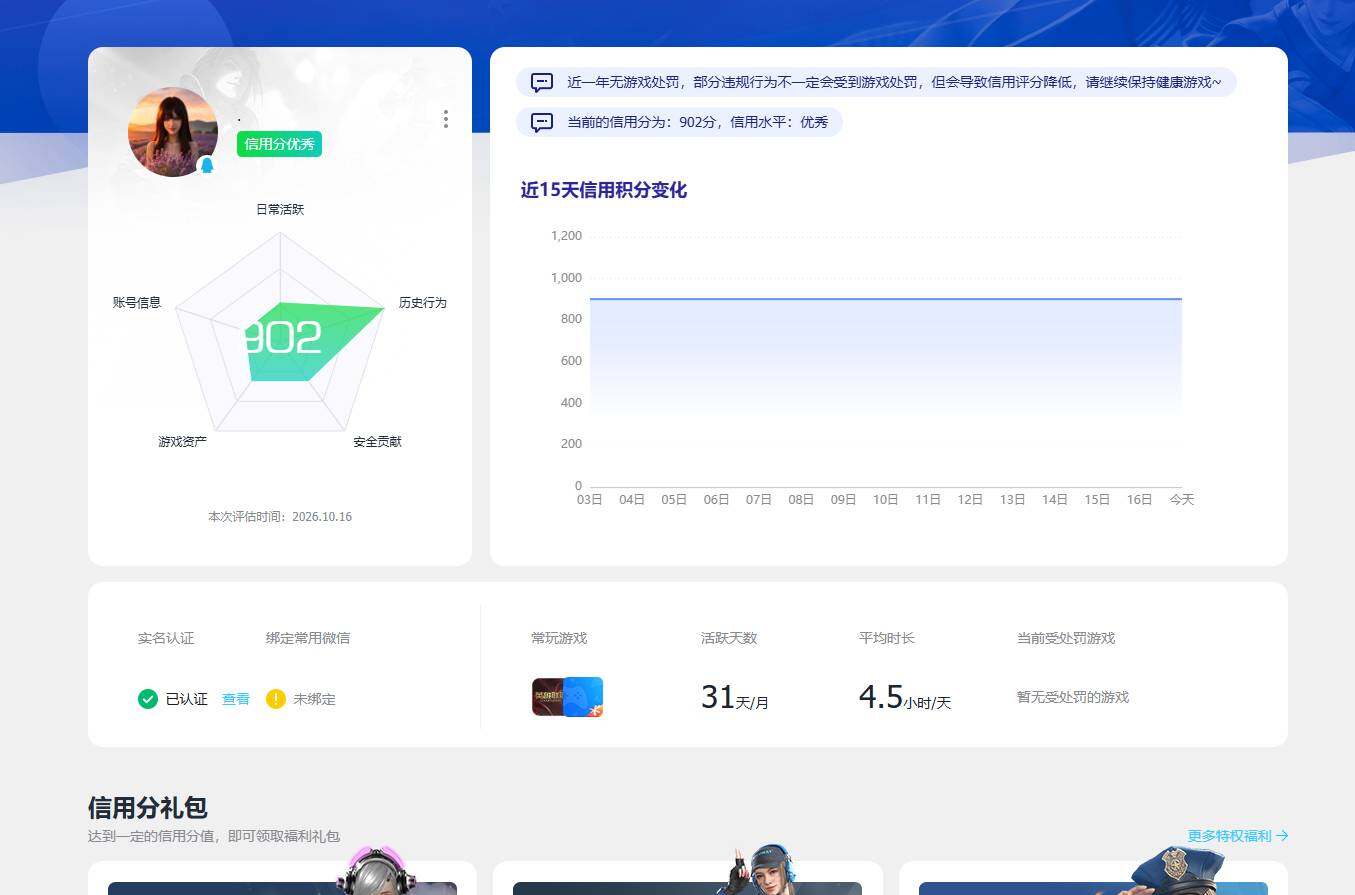Click the speech bubble icon beside 当前的信用分为

coord(542,122)
